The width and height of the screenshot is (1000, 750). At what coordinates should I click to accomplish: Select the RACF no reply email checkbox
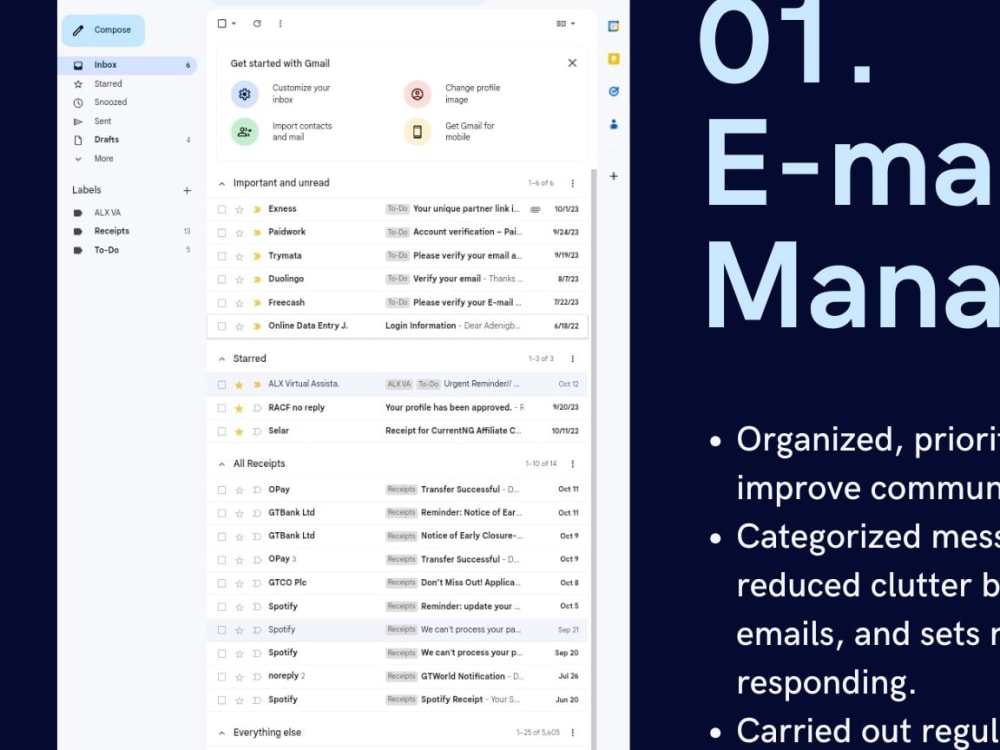[x=222, y=408]
